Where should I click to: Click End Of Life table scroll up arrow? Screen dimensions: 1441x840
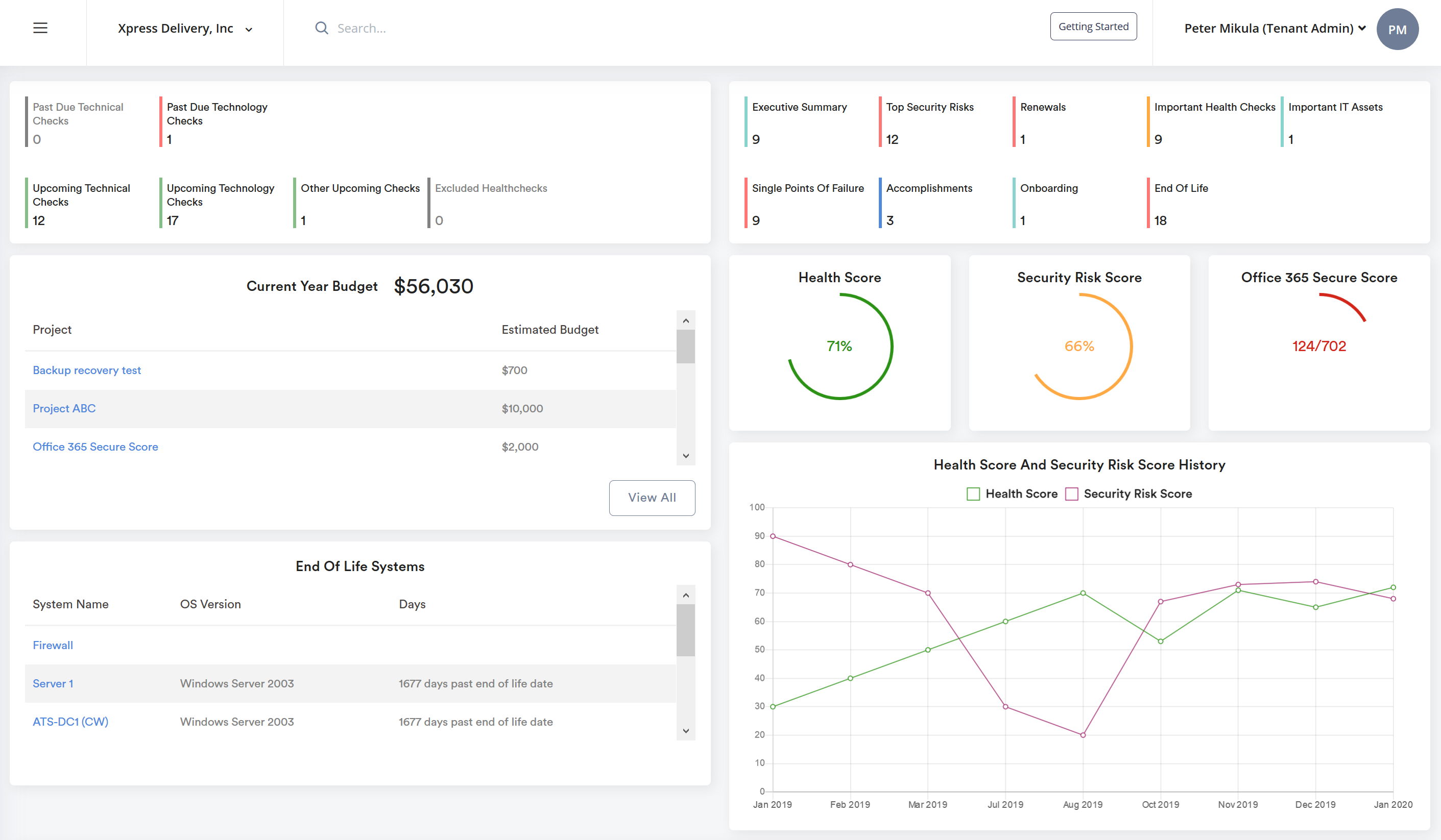click(686, 595)
